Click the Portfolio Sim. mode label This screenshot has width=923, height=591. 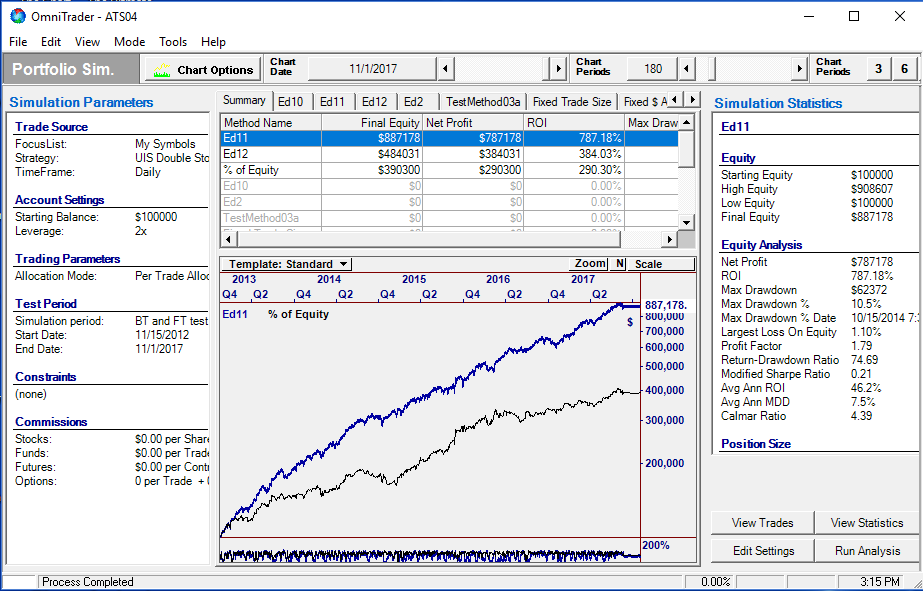click(x=71, y=69)
